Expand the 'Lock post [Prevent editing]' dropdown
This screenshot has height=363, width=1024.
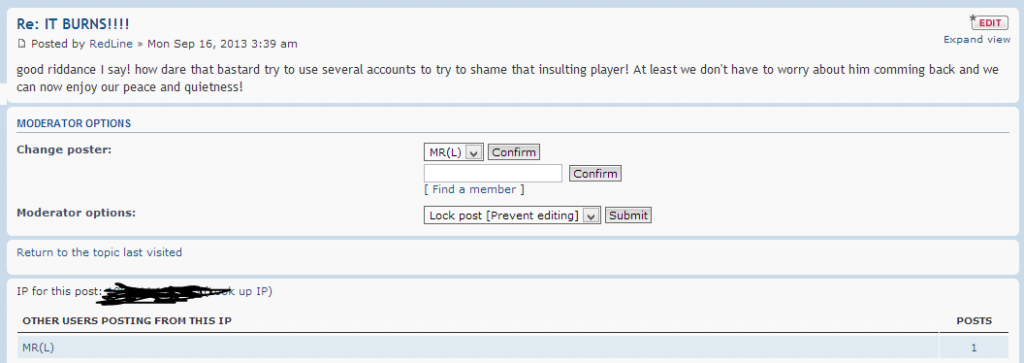coord(512,215)
